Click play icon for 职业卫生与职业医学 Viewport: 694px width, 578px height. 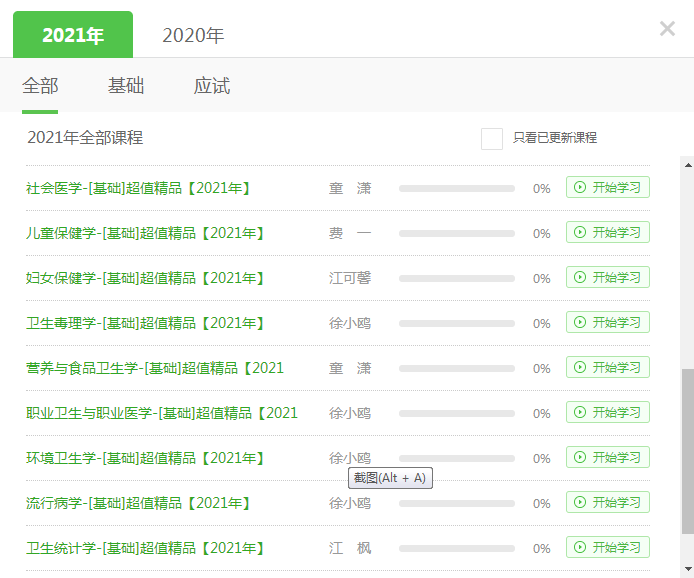(x=579, y=413)
